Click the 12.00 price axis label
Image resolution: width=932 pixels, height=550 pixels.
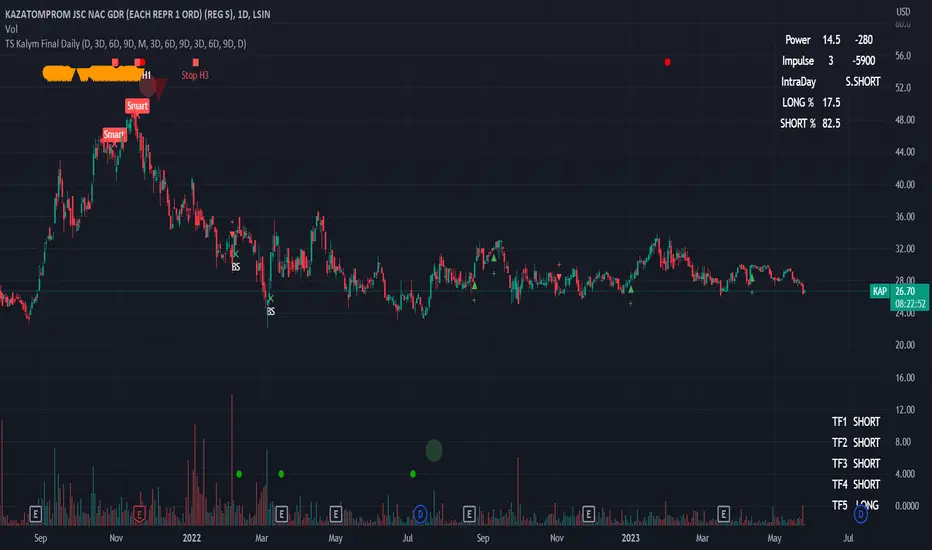pos(905,410)
